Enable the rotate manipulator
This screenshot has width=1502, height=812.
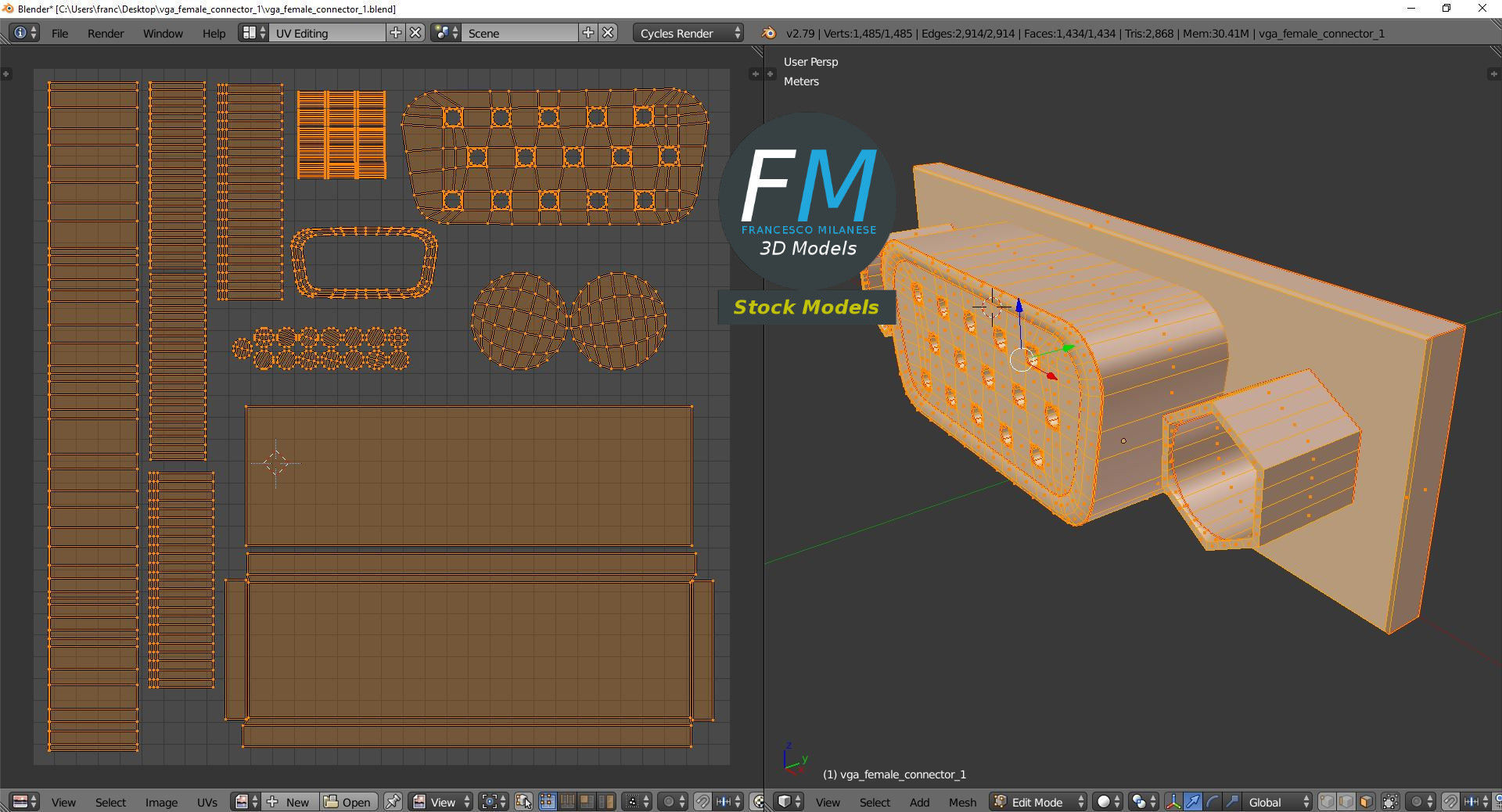click(1213, 802)
